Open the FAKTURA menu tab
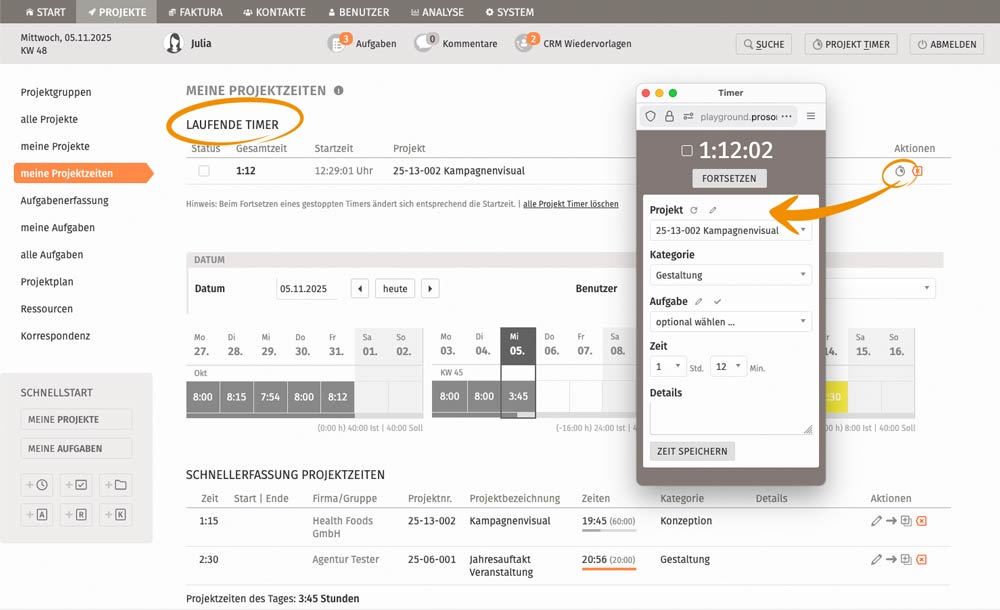This screenshot has width=1000, height=610. click(x=195, y=12)
